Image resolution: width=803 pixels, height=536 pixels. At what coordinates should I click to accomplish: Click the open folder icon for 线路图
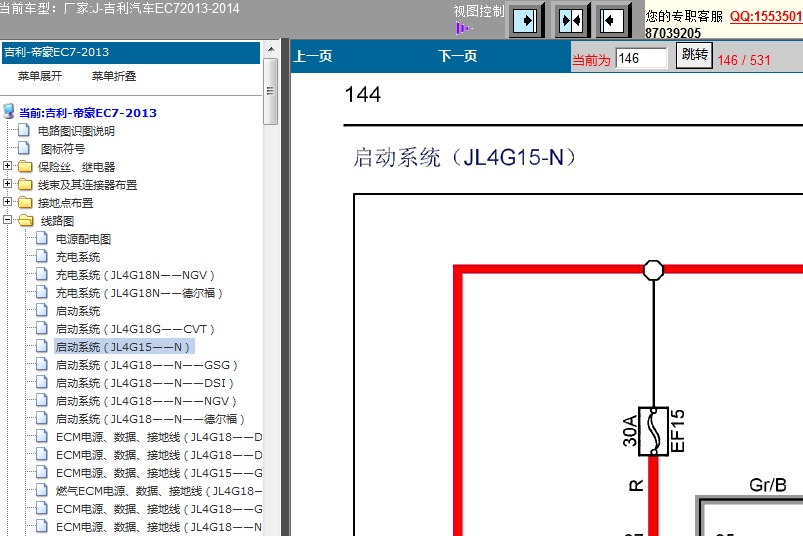pos(26,220)
